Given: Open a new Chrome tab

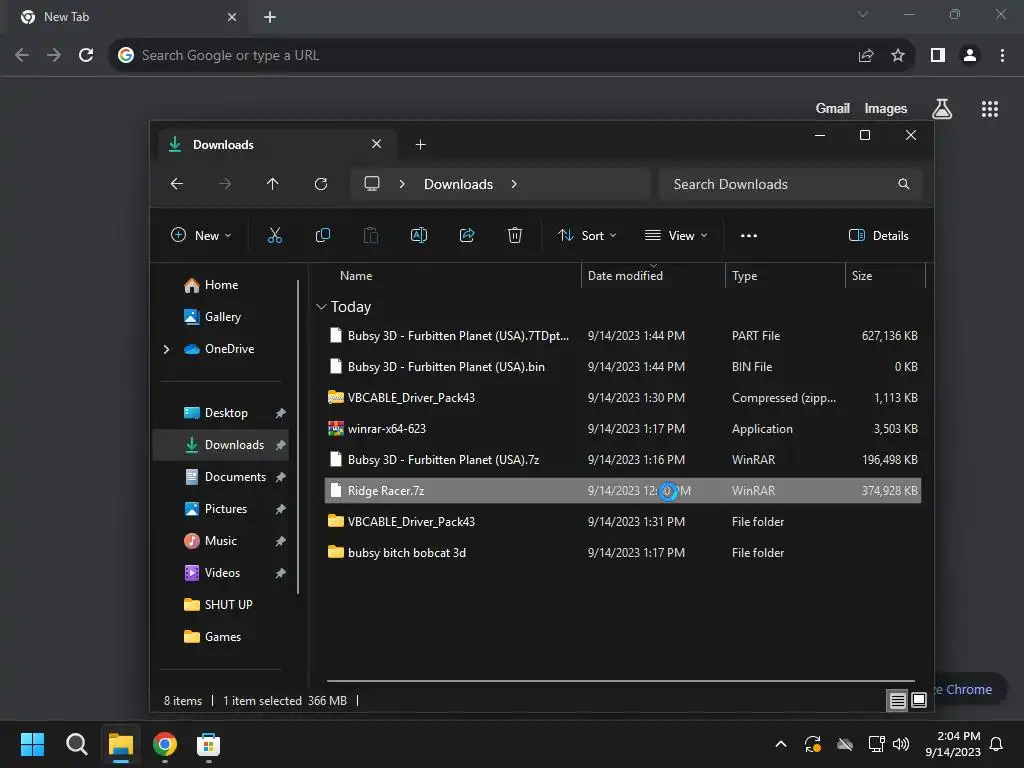Looking at the screenshot, I should [270, 17].
